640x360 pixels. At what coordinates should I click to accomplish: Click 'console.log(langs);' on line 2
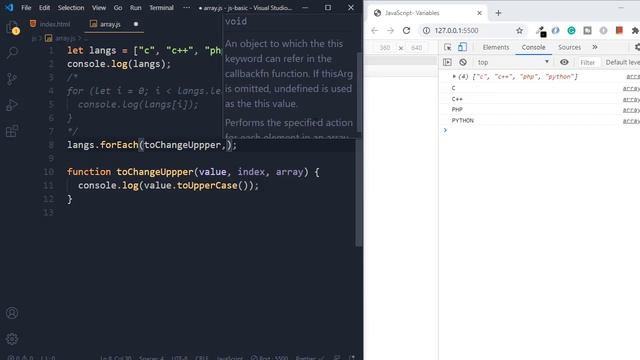click(x=119, y=64)
